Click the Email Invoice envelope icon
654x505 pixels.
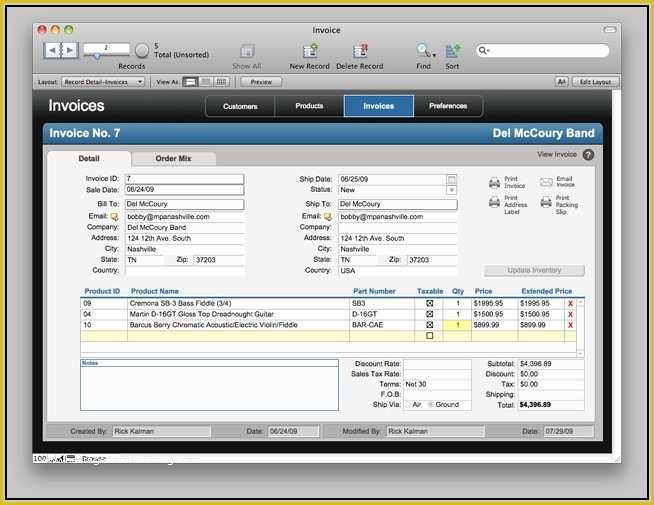click(x=546, y=182)
